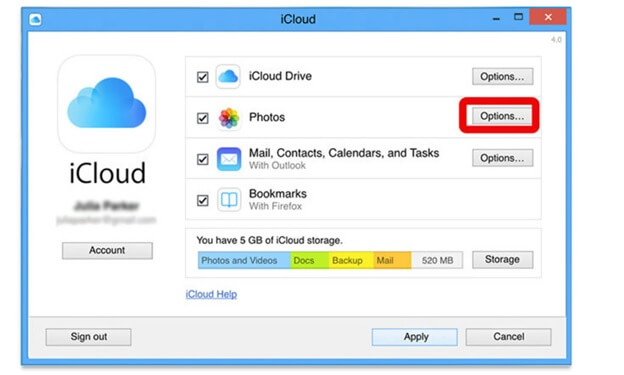Click the 4.0 version number

tap(556, 40)
